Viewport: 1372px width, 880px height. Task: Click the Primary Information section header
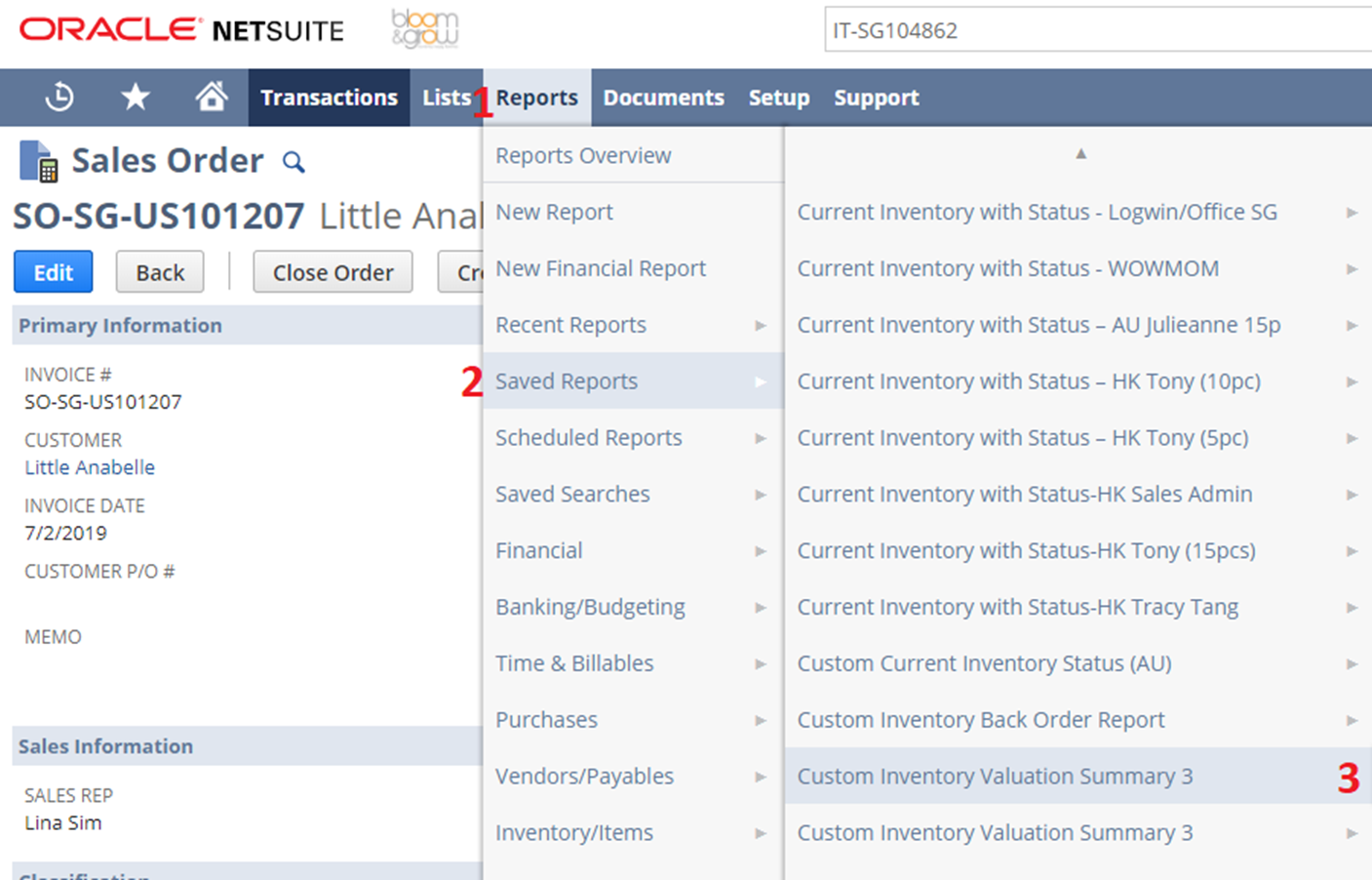click(x=247, y=325)
